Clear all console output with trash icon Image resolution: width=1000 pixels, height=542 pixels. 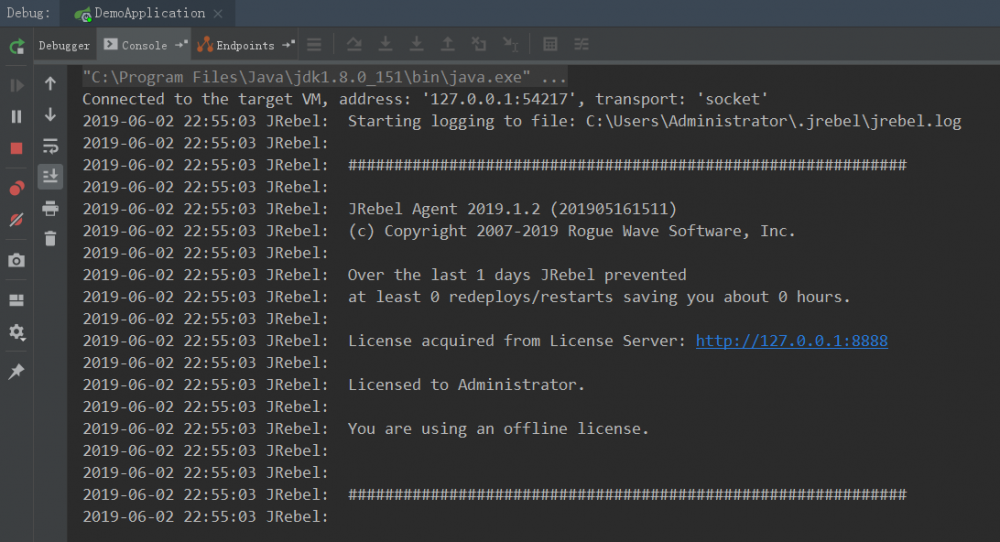point(50,238)
